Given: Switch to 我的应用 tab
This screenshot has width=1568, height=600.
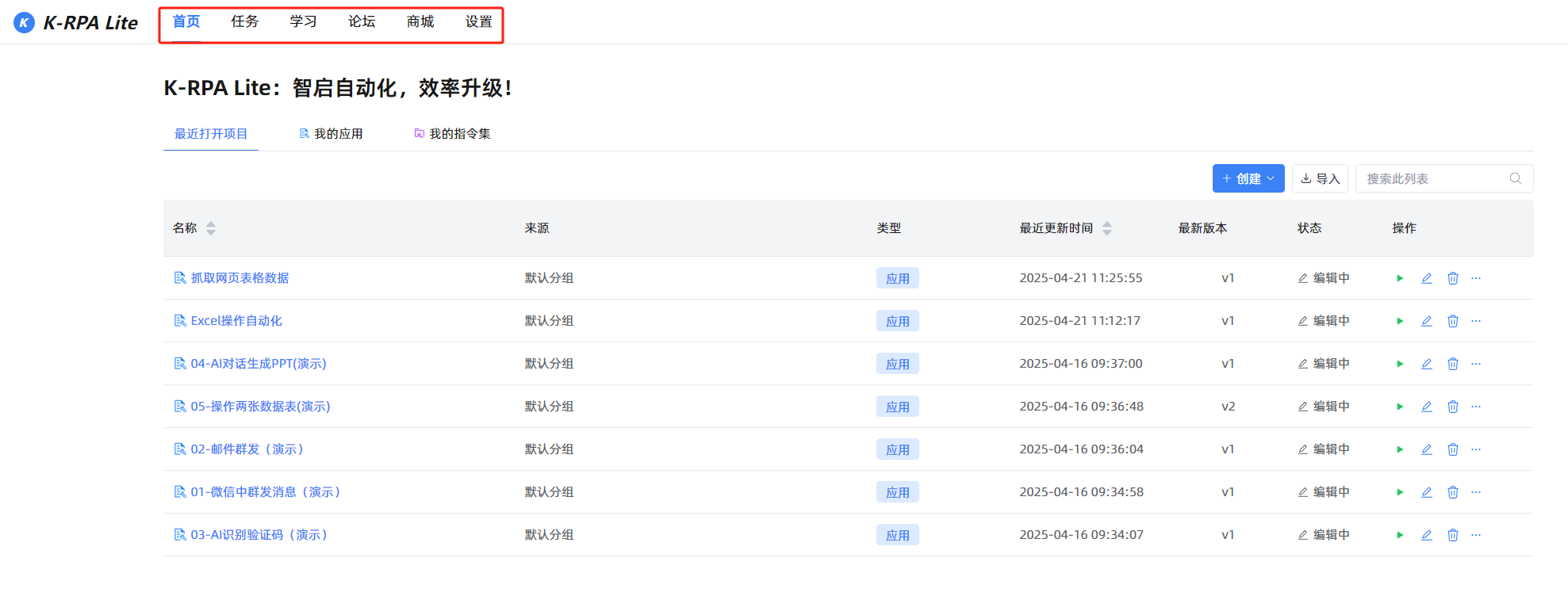Looking at the screenshot, I should click(x=331, y=134).
